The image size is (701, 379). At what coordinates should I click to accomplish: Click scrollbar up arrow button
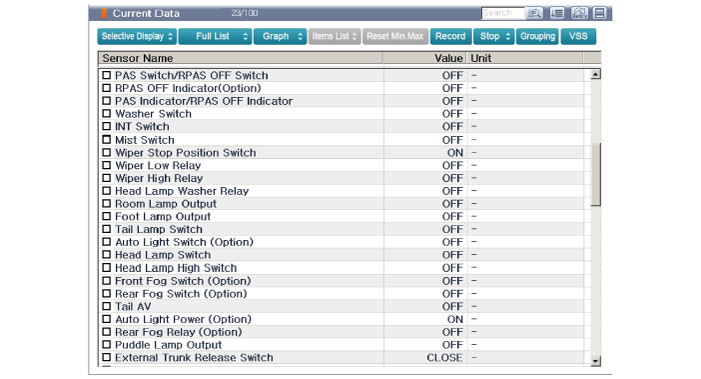pos(595,75)
